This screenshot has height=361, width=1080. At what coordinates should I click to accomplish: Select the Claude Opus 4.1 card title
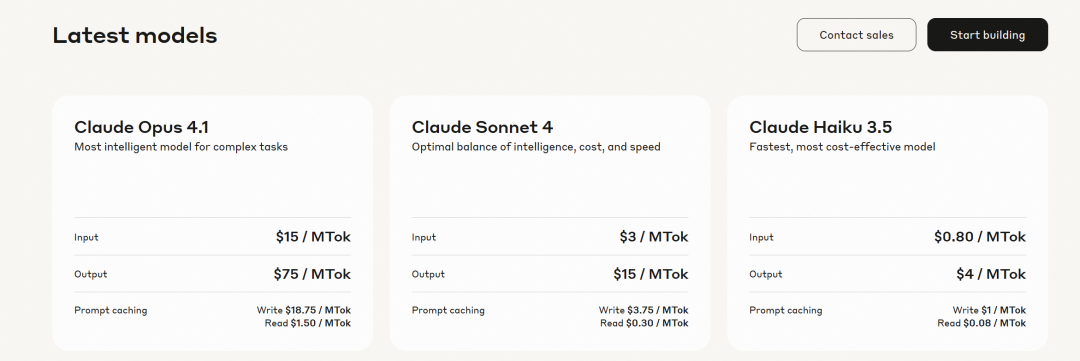[141, 127]
